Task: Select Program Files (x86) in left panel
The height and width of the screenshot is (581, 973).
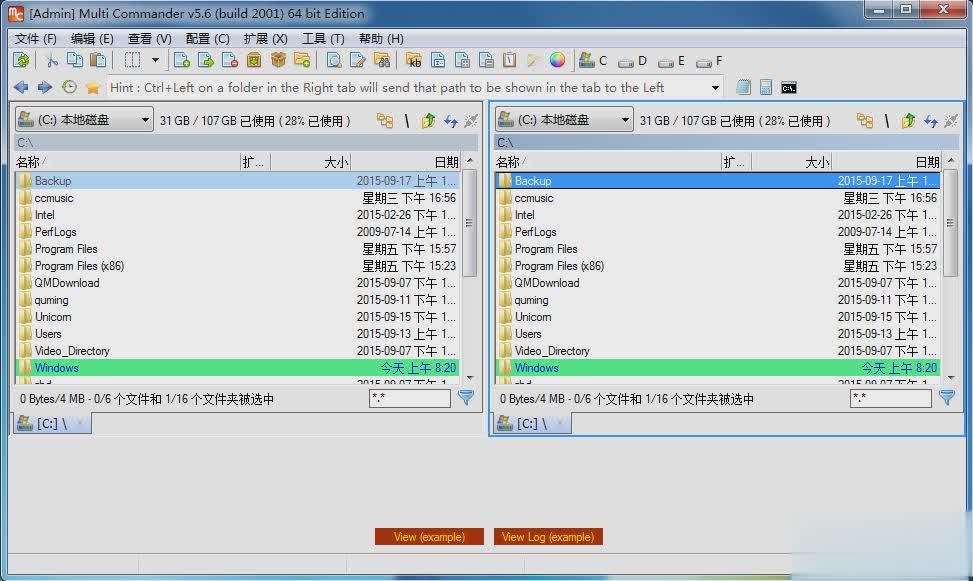Action: [238, 266]
